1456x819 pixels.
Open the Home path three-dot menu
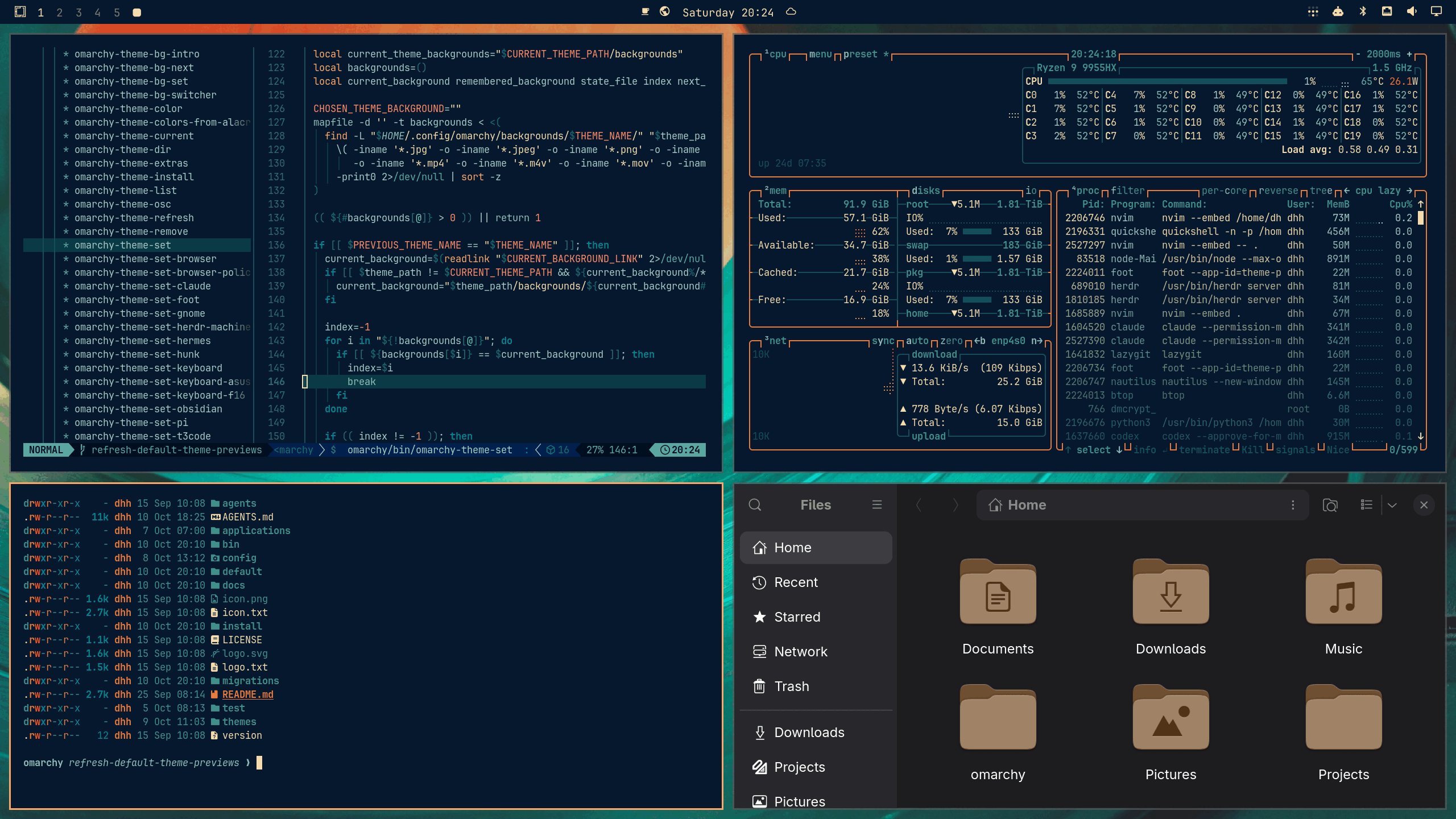click(x=1293, y=505)
